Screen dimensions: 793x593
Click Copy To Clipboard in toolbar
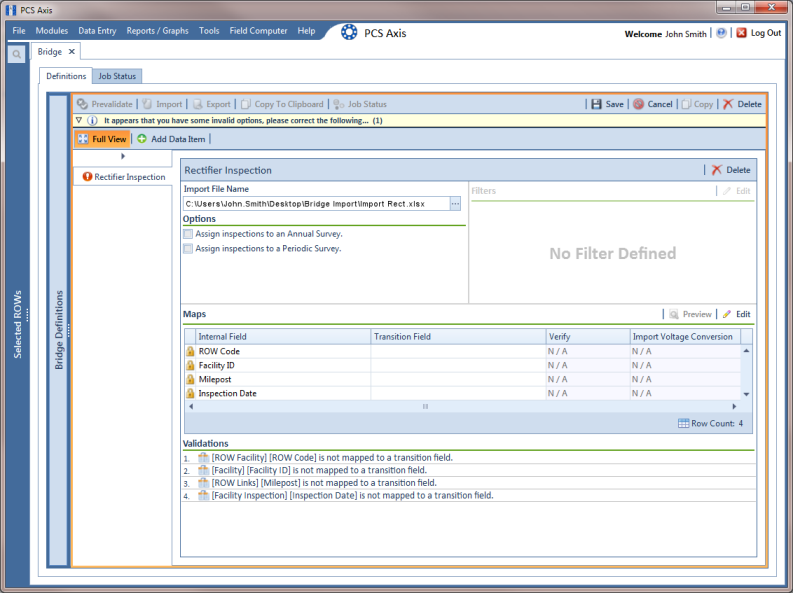coord(282,104)
